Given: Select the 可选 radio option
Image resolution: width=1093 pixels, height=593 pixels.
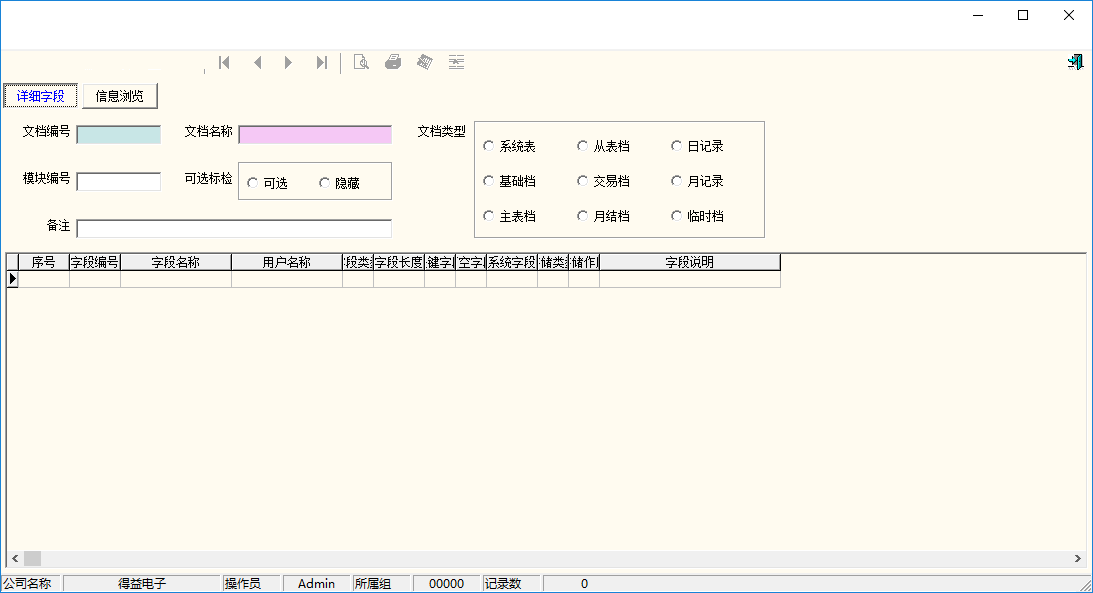Looking at the screenshot, I should click(x=268, y=183).
